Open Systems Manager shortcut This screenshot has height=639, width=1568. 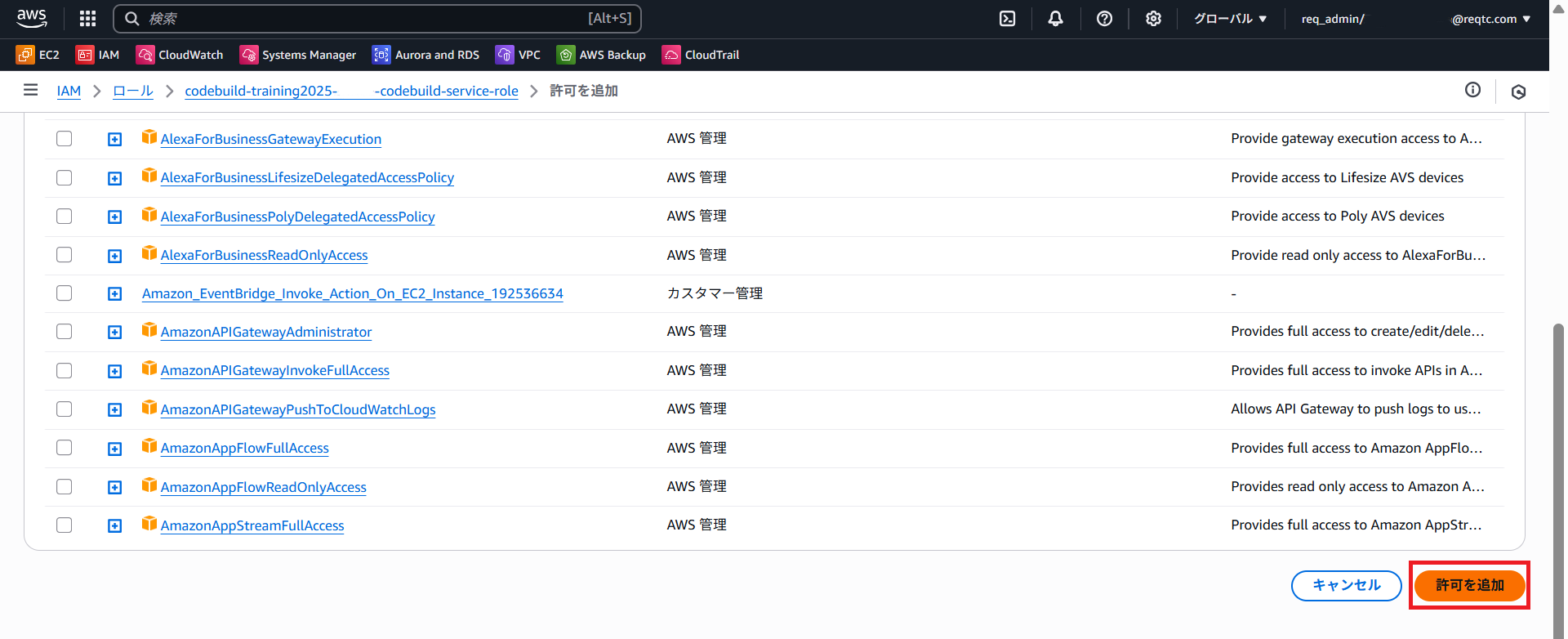click(298, 55)
